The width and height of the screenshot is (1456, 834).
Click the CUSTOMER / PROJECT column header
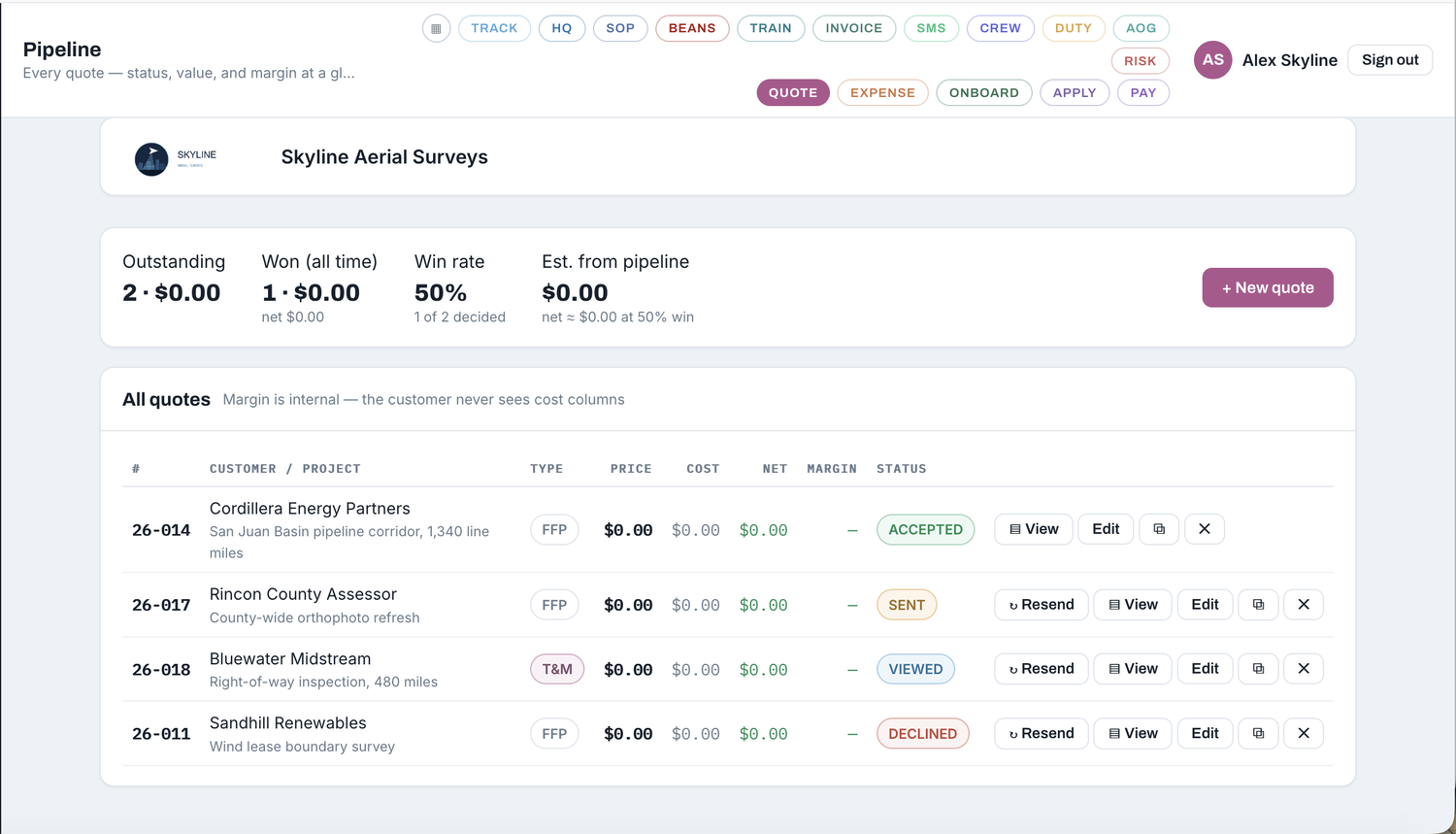tap(285, 469)
